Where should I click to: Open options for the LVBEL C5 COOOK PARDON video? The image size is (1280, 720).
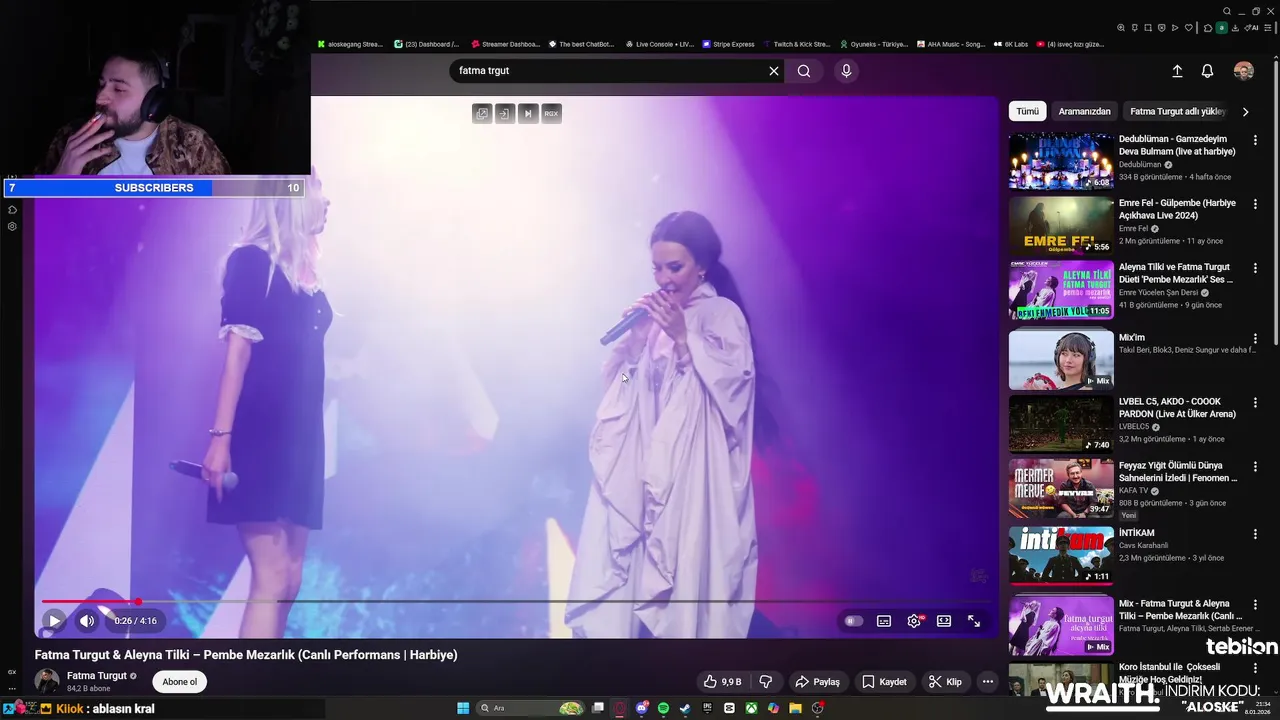coord(1255,403)
